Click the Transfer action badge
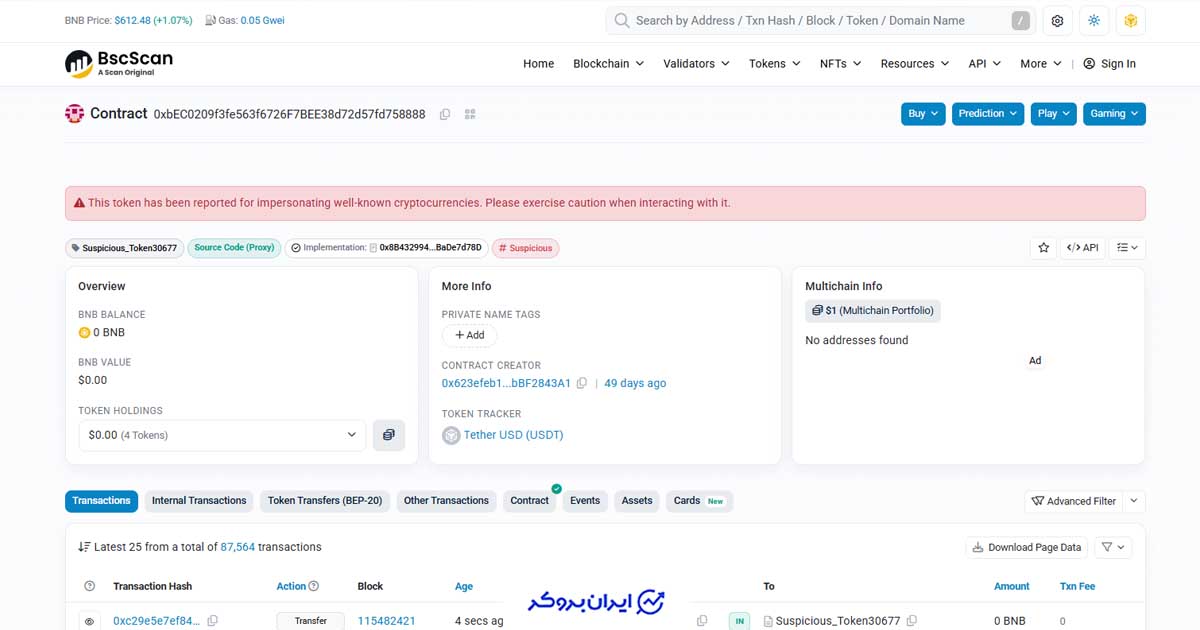 [310, 621]
